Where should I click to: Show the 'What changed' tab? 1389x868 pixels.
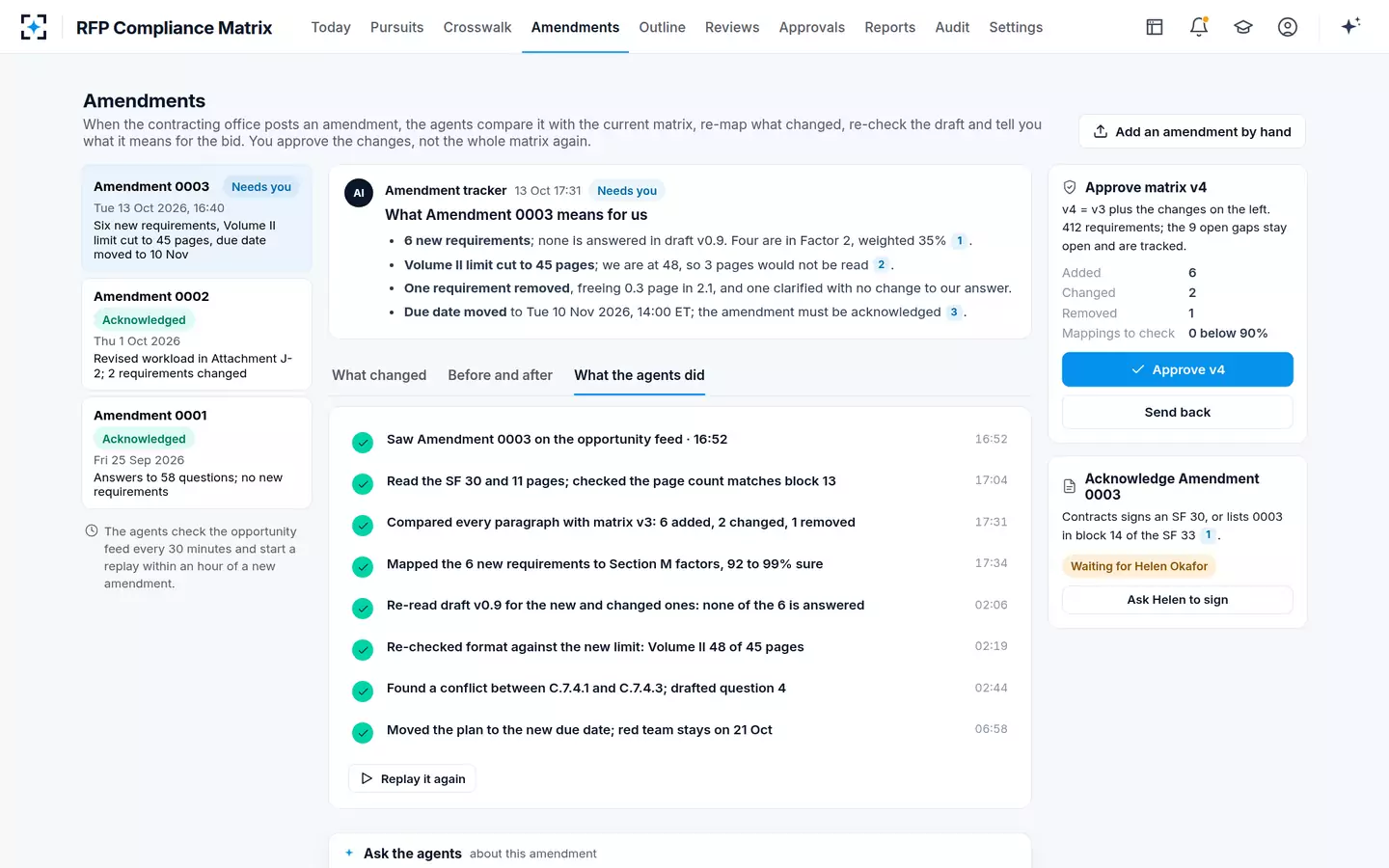379,375
